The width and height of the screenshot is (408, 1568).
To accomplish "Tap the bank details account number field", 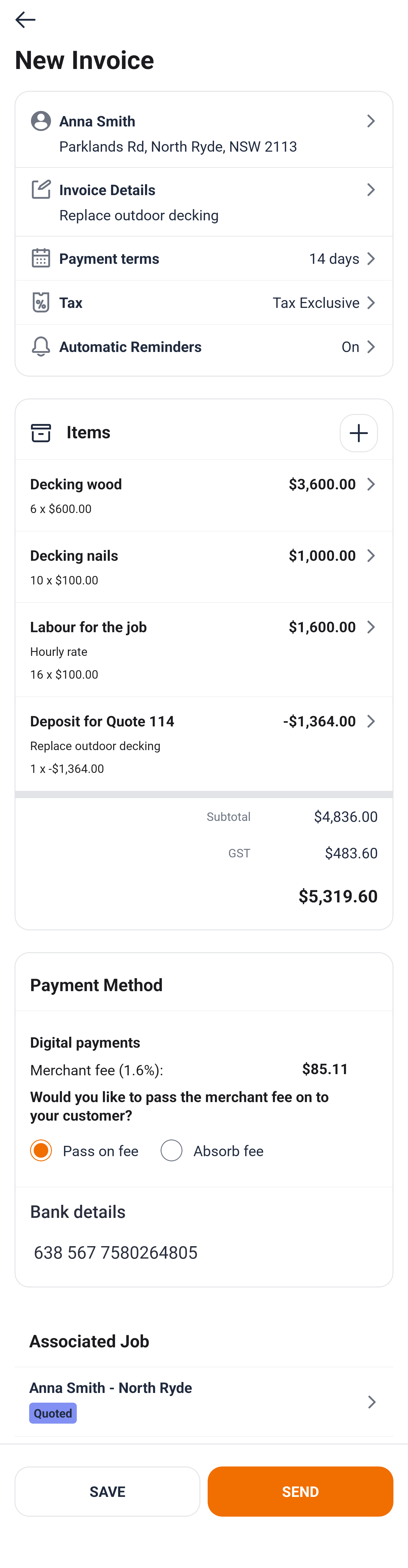I will (116, 1252).
